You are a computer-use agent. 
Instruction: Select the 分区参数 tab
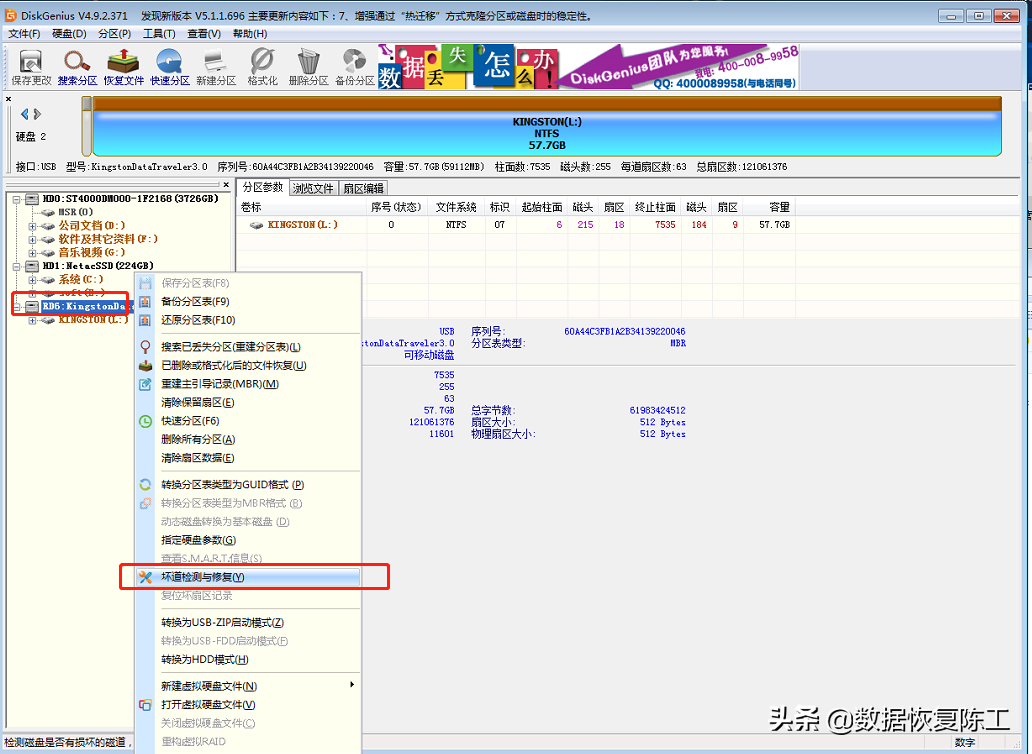pos(263,188)
